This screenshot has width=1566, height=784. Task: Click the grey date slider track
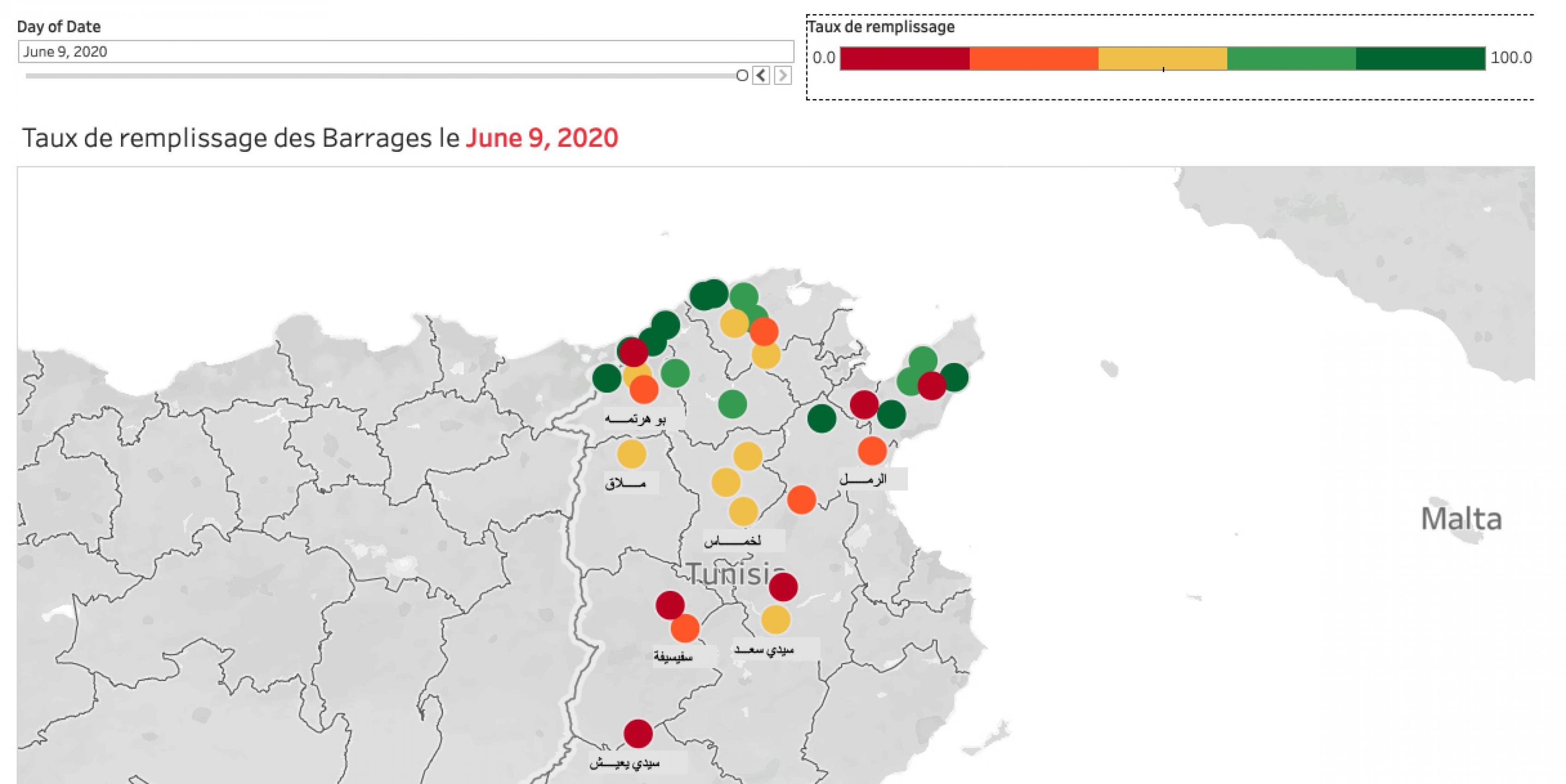click(x=381, y=76)
